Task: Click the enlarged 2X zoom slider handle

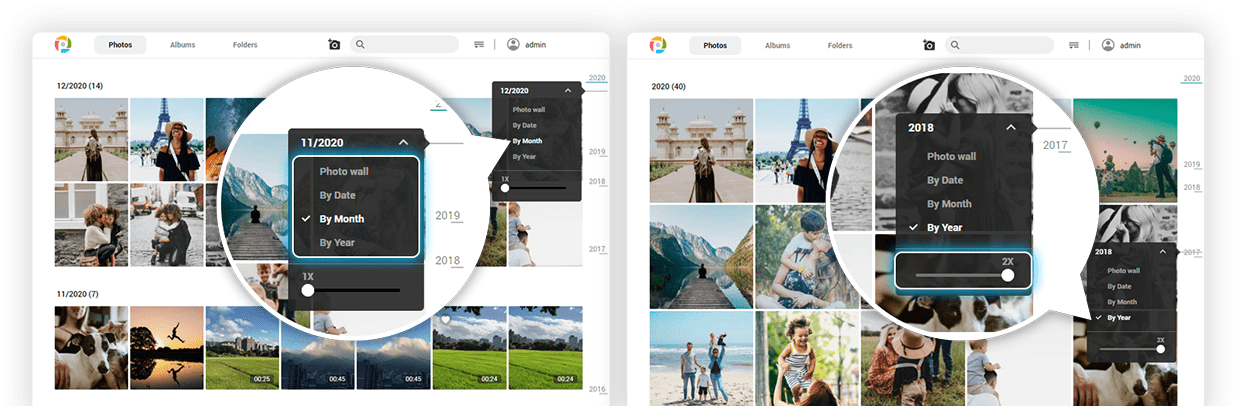Action: (1008, 275)
